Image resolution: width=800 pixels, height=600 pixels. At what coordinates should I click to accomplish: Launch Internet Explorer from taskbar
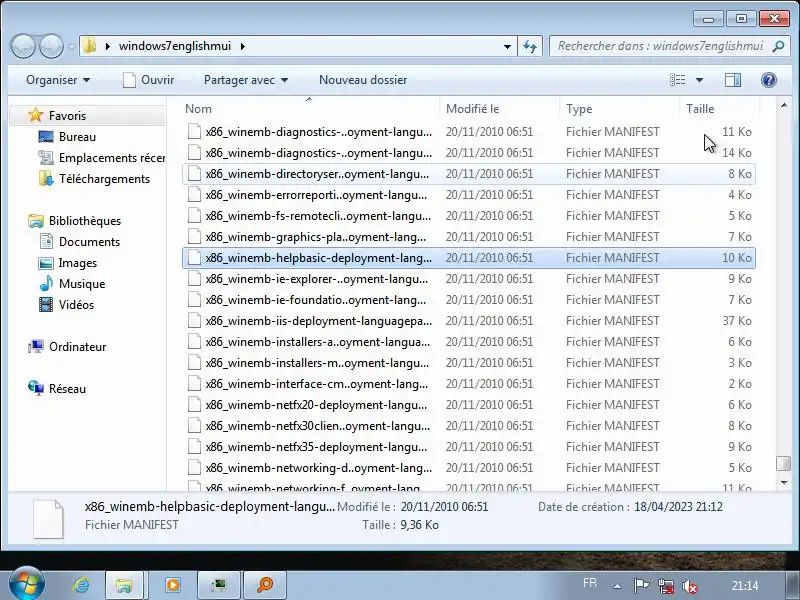pyautogui.click(x=81, y=585)
